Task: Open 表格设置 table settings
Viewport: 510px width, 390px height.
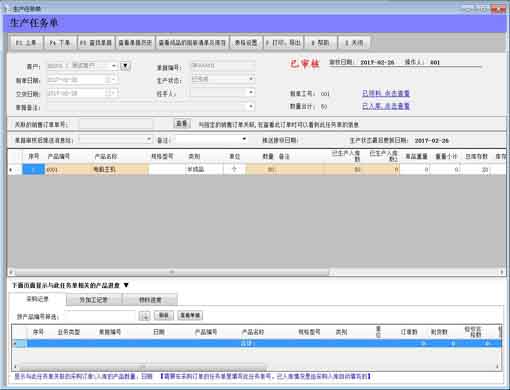Action: click(246, 43)
